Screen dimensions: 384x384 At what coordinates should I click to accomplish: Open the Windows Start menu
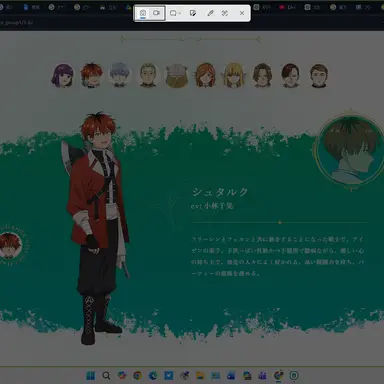(91, 376)
